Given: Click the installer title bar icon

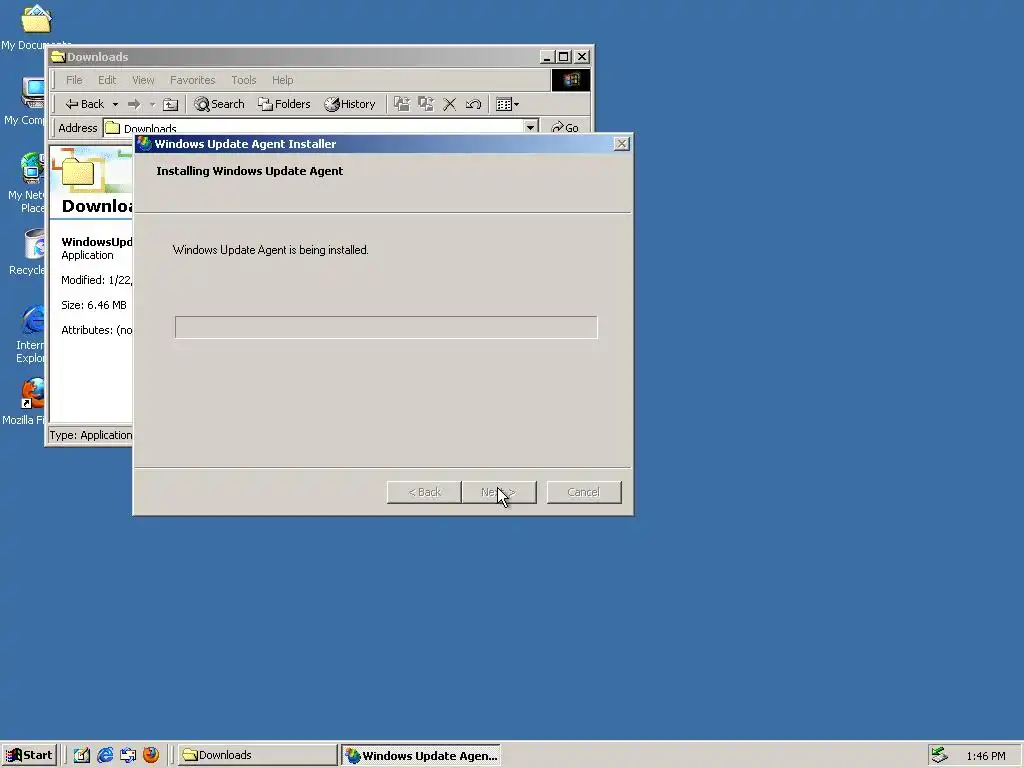Looking at the screenshot, I should pos(144,144).
